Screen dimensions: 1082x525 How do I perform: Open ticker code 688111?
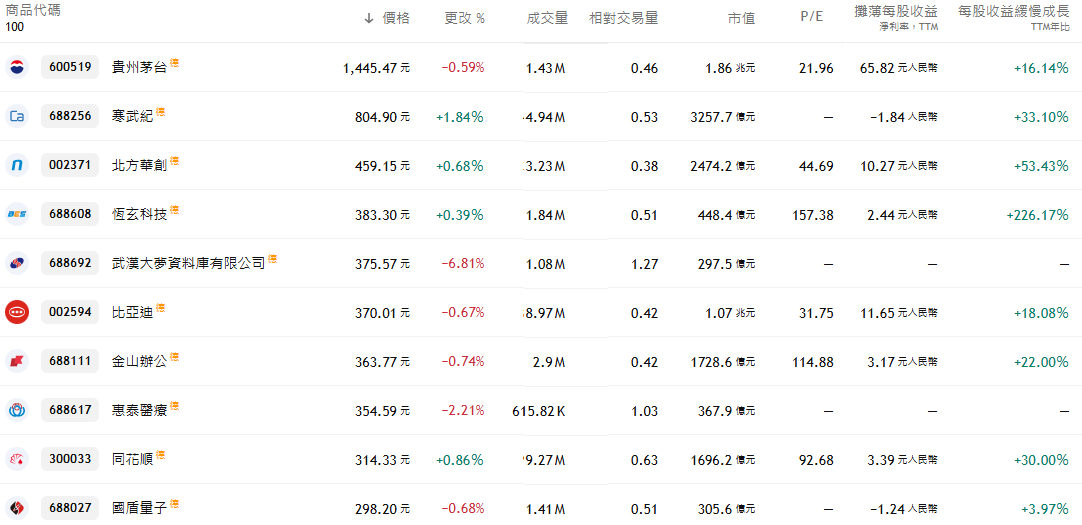pyautogui.click(x=70, y=361)
